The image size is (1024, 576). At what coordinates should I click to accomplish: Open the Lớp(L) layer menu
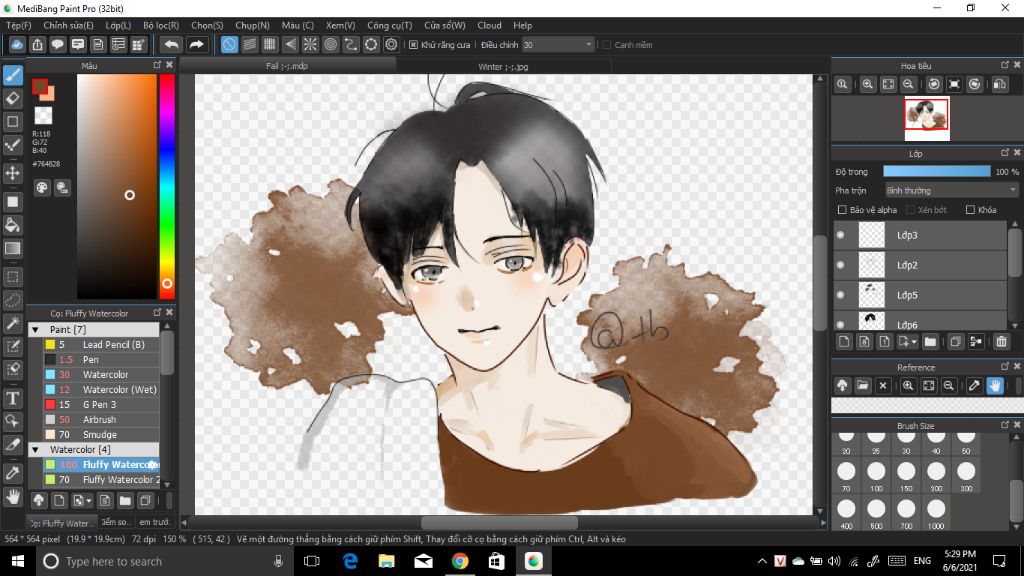[118, 25]
